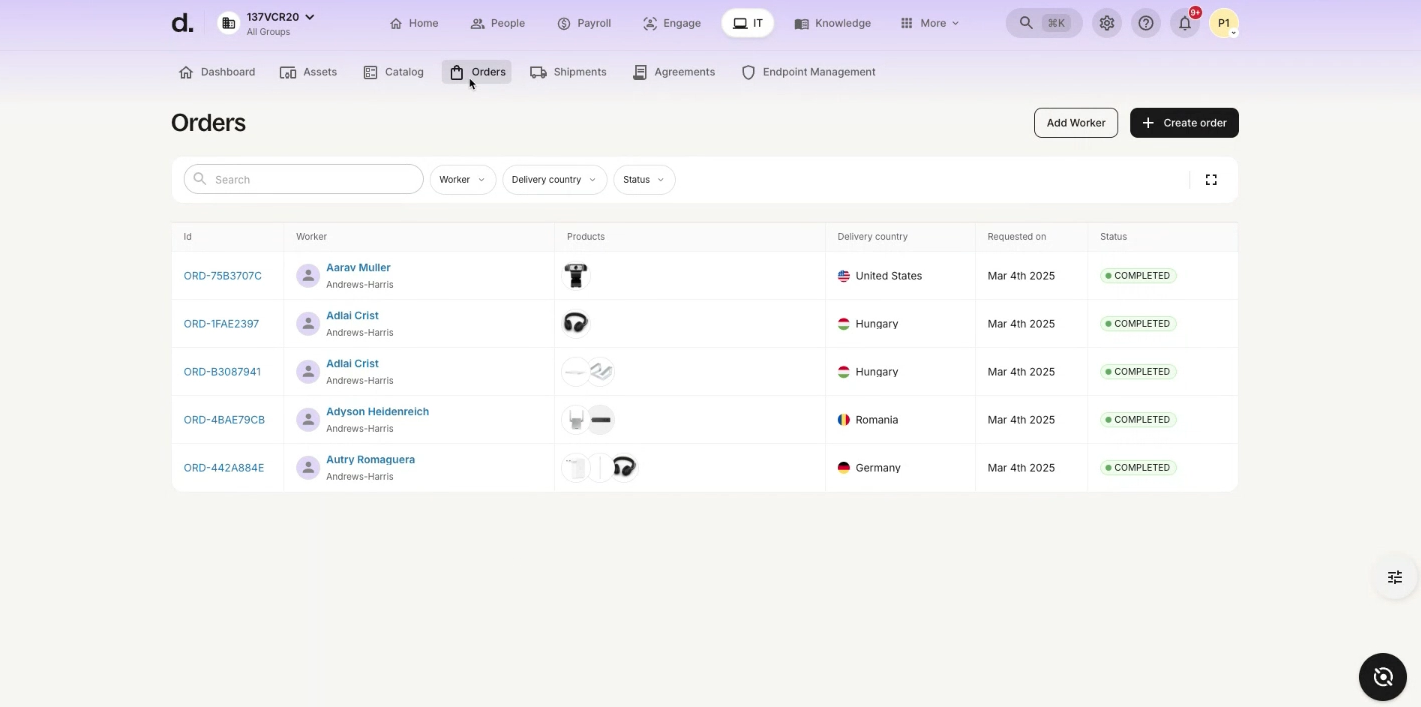Click the search magnifier in top bar
The image size is (1421, 707).
tap(1026, 23)
